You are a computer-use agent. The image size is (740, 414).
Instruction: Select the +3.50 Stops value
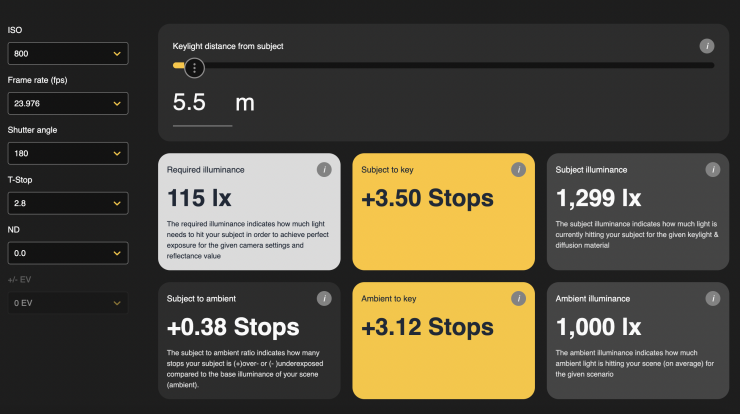[x=427, y=198]
